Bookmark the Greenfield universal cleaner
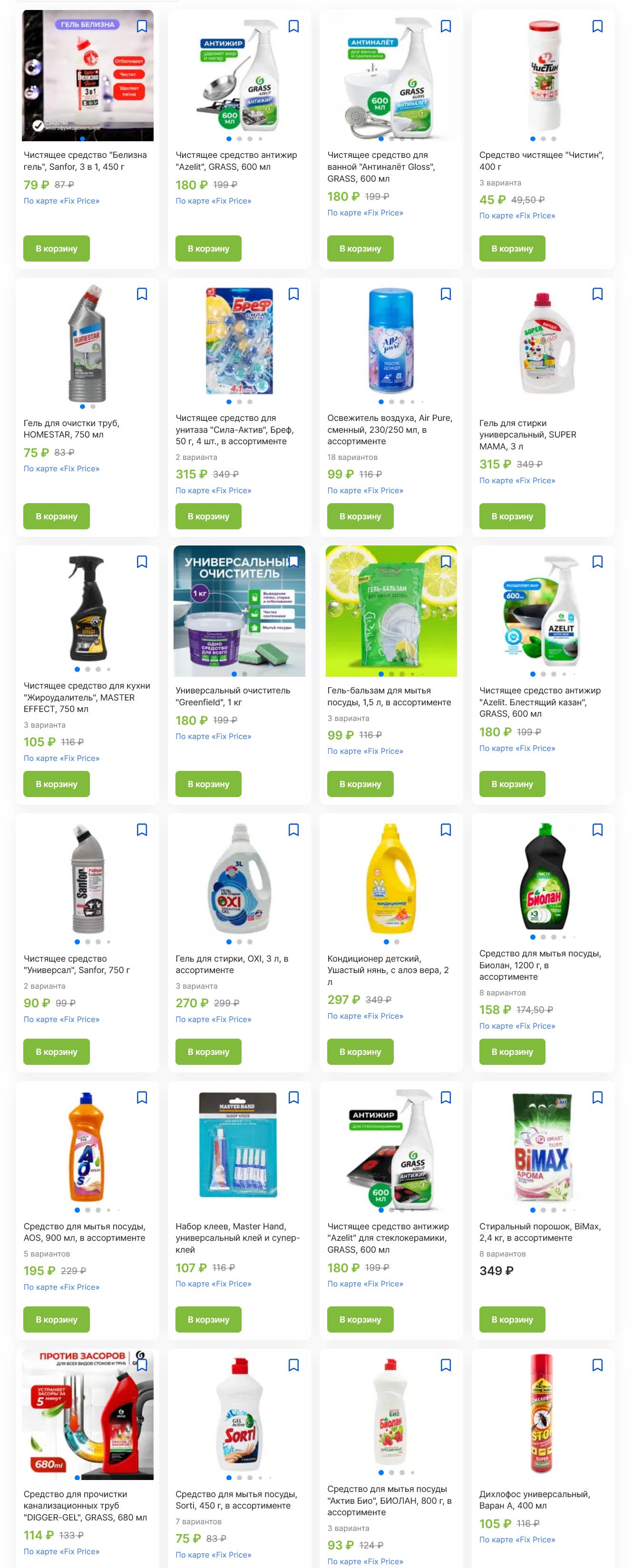Viewport: 633px width, 1568px height. pyautogui.click(x=293, y=562)
